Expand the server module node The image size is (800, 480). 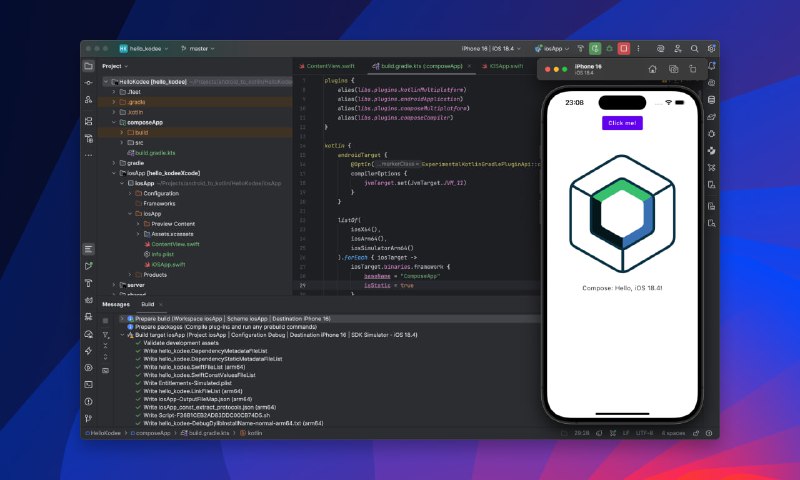[x=114, y=285]
